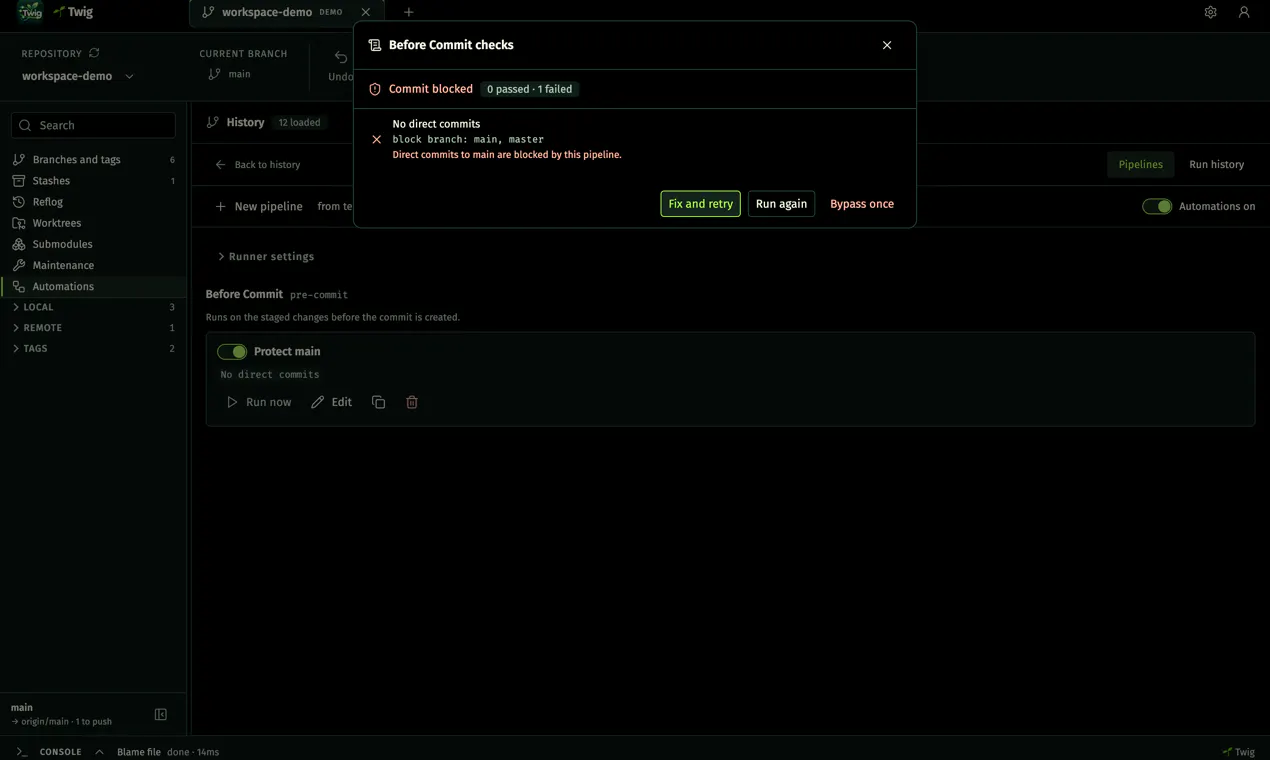The width and height of the screenshot is (1270, 760).
Task: Toggle the Protect main pipeline switch
Action: tap(232, 352)
